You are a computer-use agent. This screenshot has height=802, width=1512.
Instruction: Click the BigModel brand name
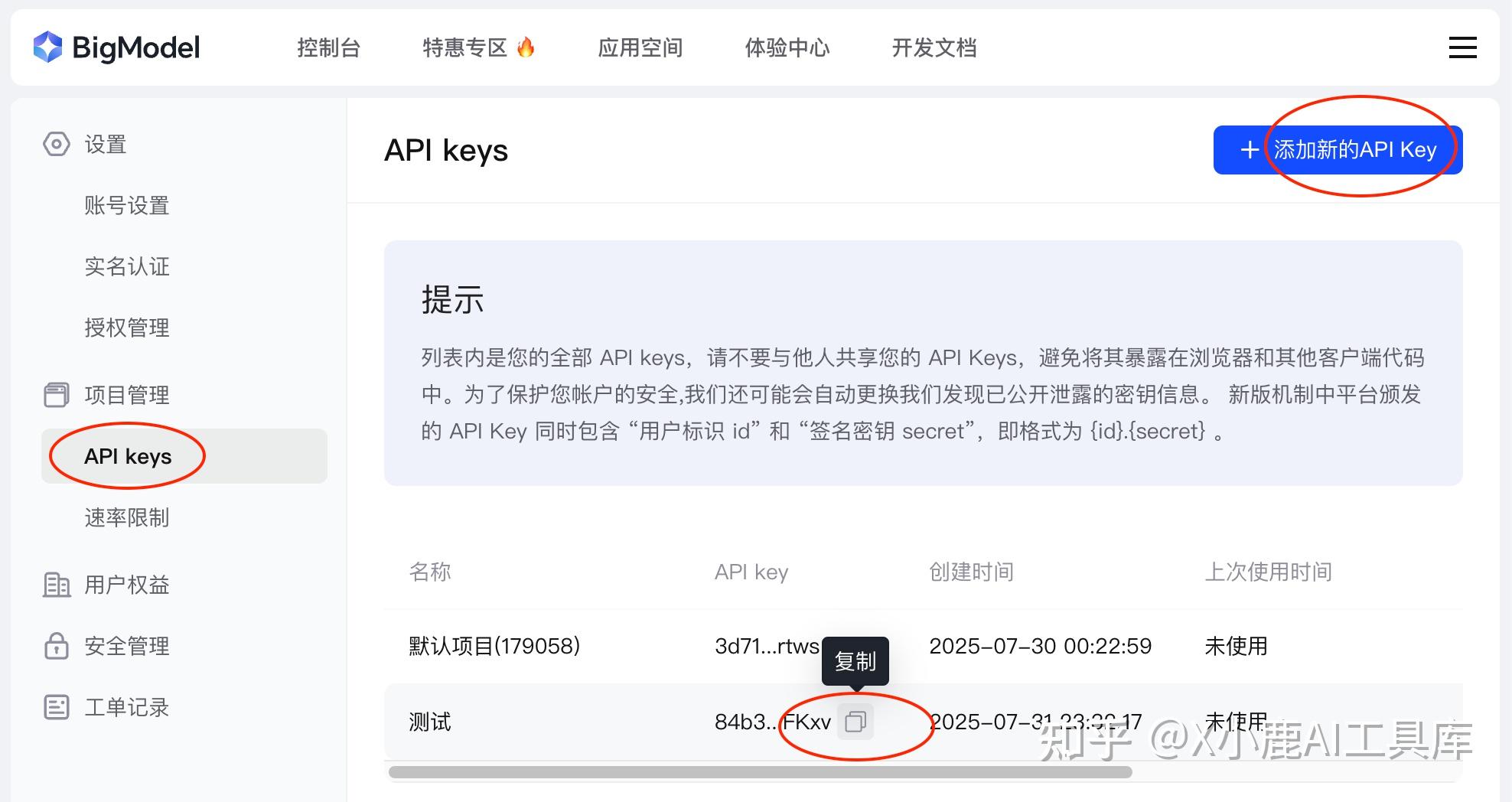click(136, 47)
